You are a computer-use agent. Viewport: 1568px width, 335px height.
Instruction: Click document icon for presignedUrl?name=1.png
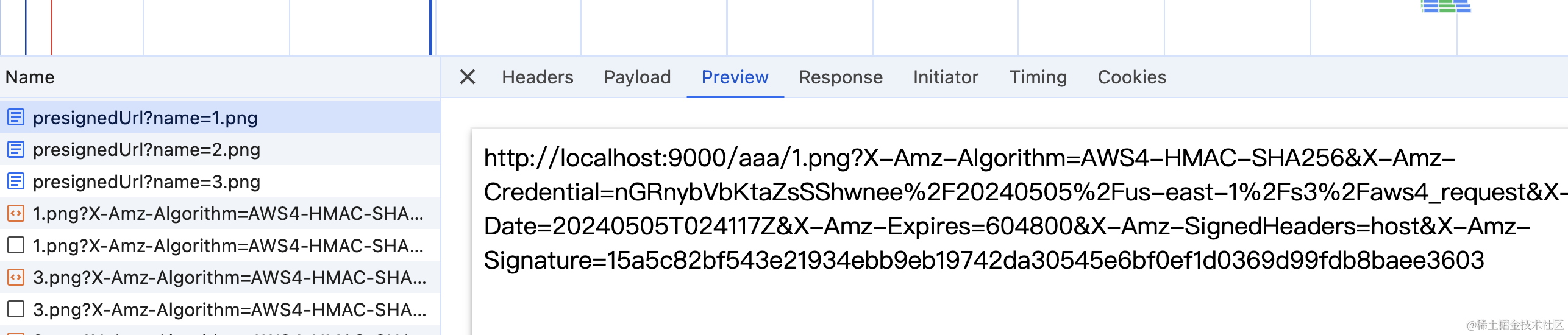coord(16,118)
